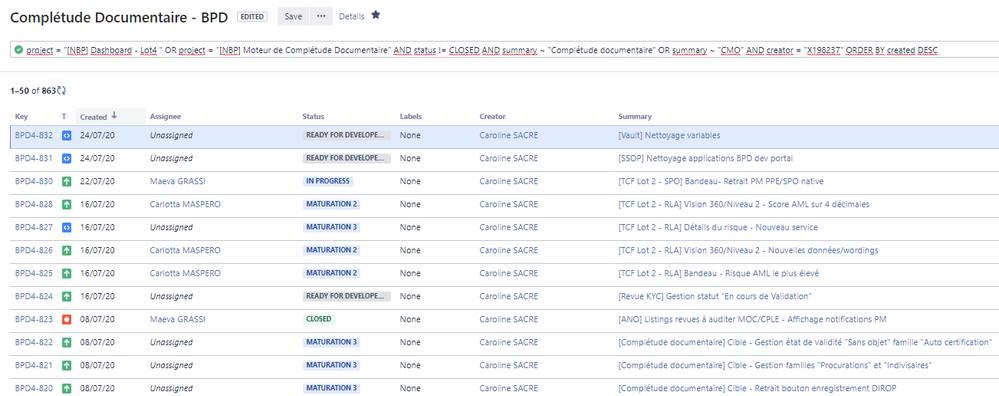Open issue key BPD4-820
This screenshot has height=396, width=999.
[x=34, y=388]
